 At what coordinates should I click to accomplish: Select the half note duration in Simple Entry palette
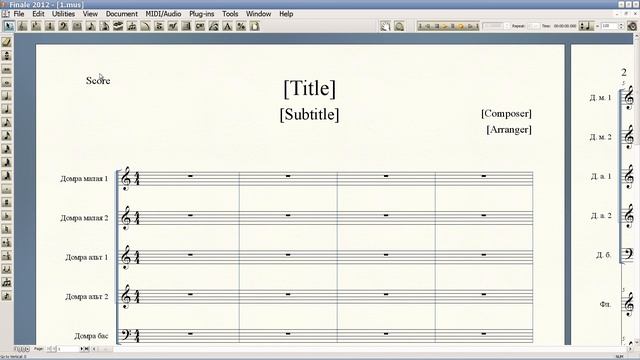tap(7, 96)
